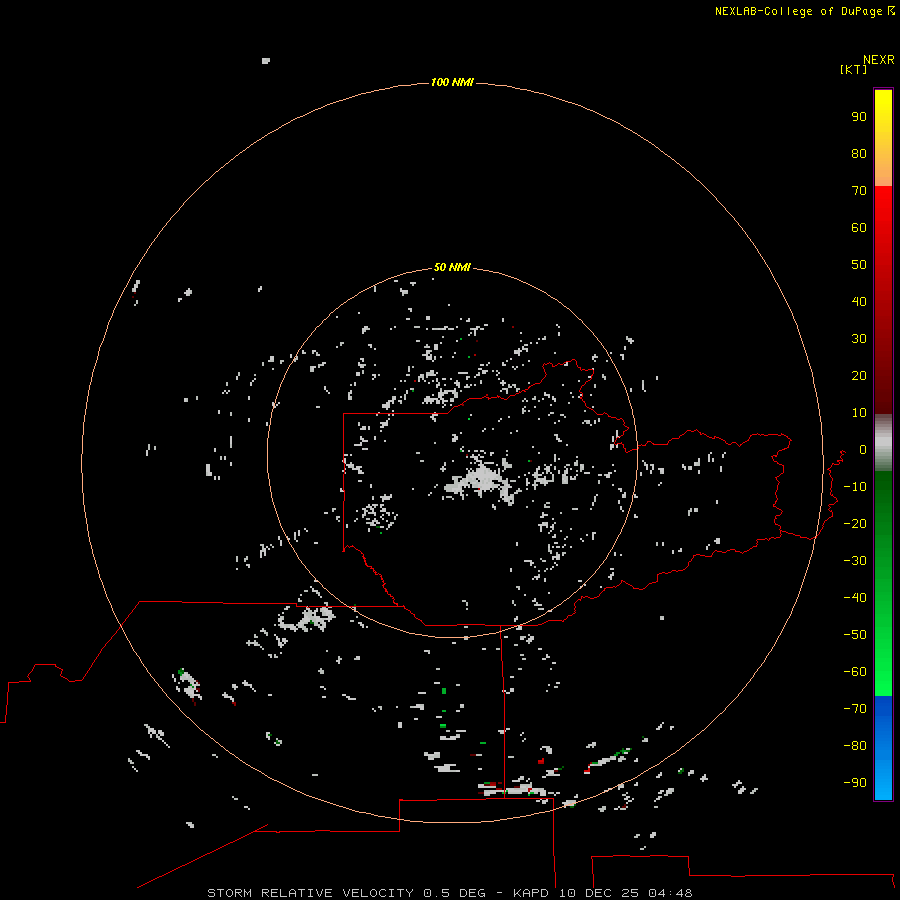Screen dimensions: 900x900
Task: Click the 60 value on the velocity scale
Action: (859, 227)
